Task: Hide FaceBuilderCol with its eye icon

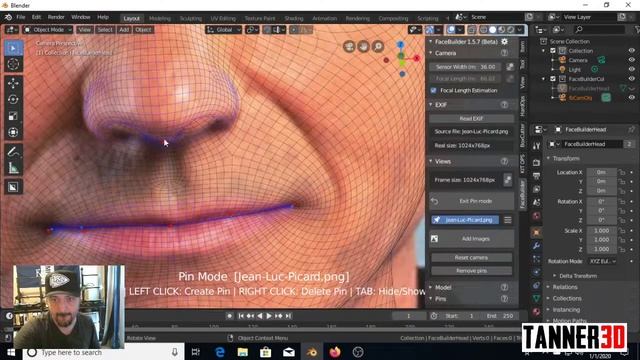Action: pyautogui.click(x=631, y=79)
